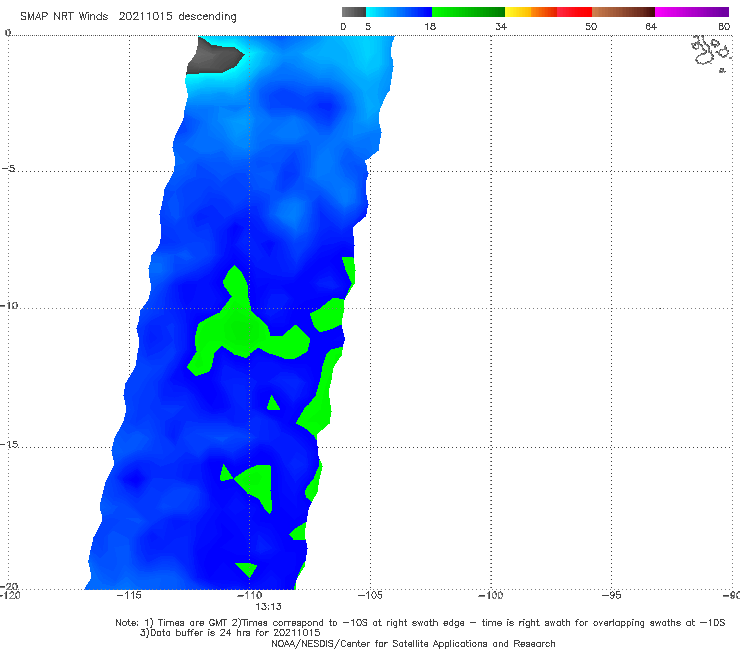Click the red segment of the color bar
740x650 pixels.
(574, 12)
